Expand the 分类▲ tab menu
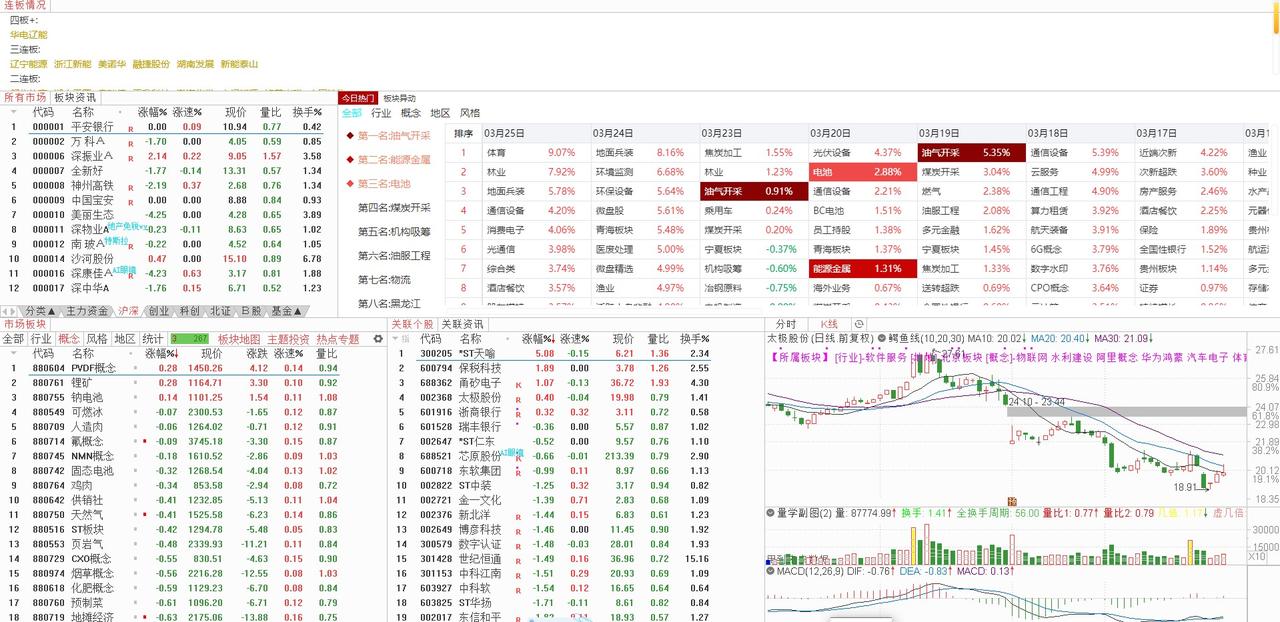The height and width of the screenshot is (622, 1280). click(40, 311)
